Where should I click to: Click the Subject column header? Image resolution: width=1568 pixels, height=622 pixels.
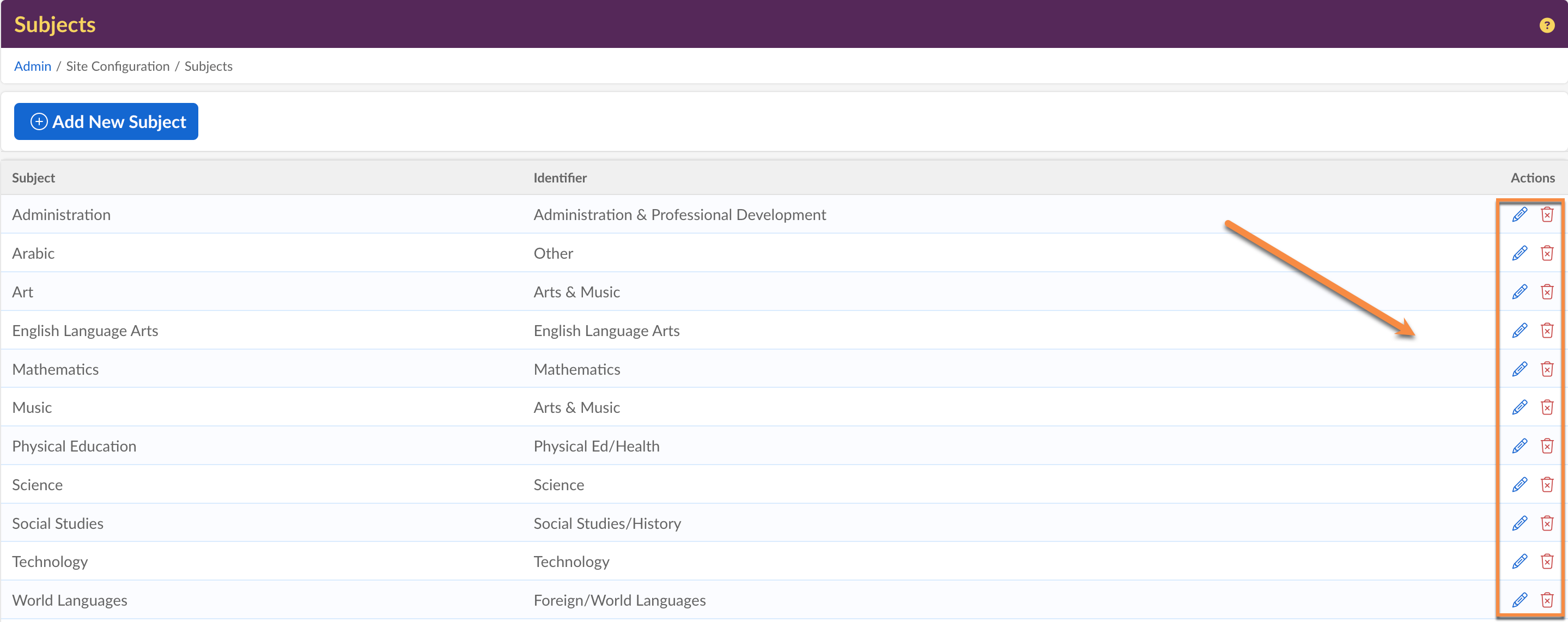click(x=33, y=178)
